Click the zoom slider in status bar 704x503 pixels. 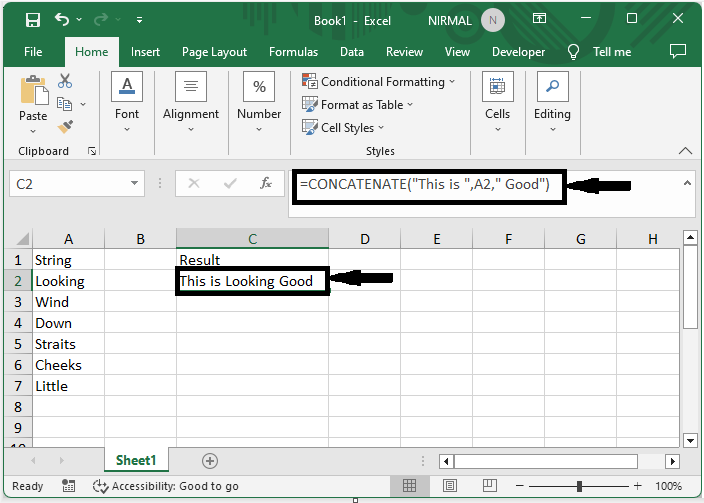point(578,486)
